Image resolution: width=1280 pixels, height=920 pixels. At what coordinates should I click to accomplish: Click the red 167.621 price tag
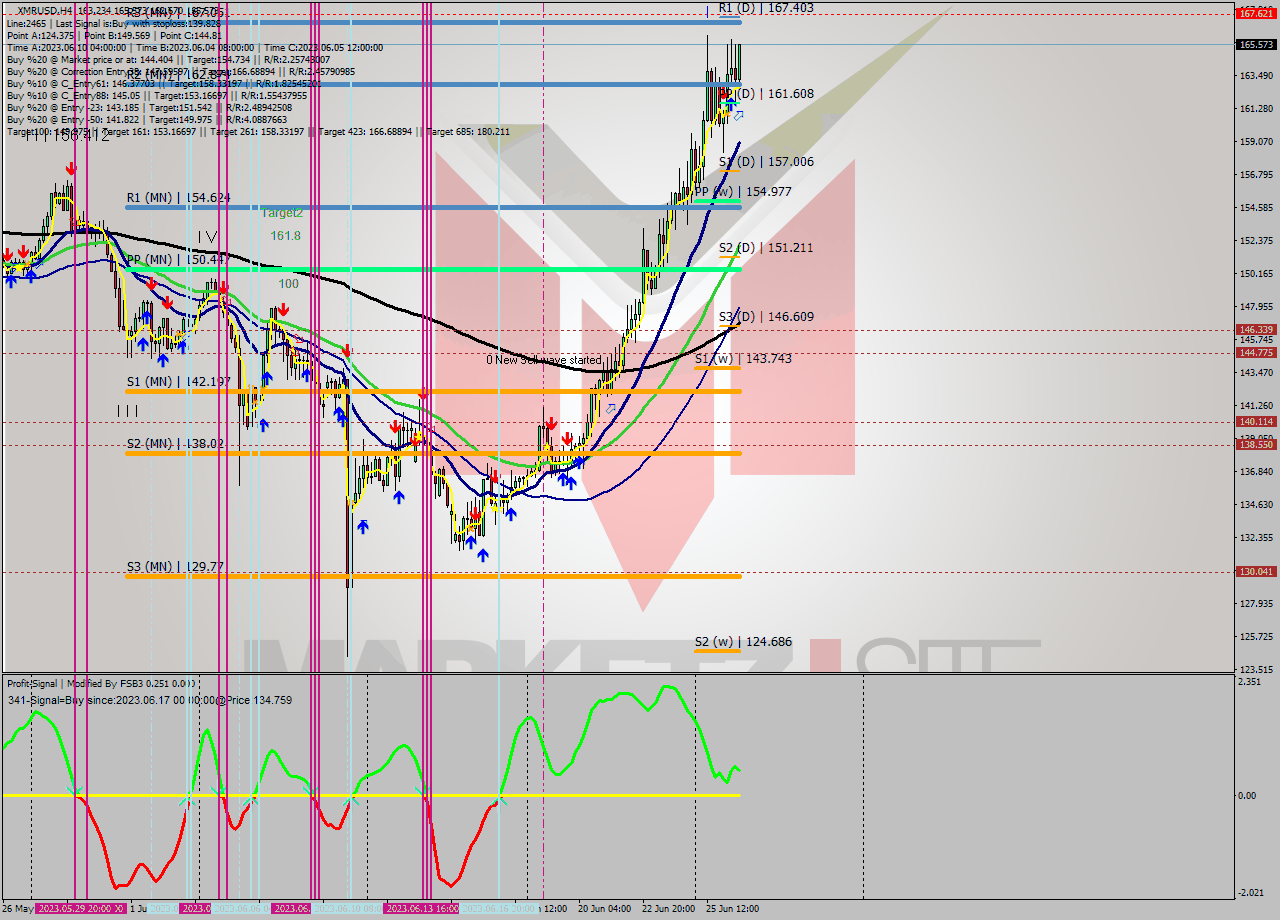click(1255, 14)
